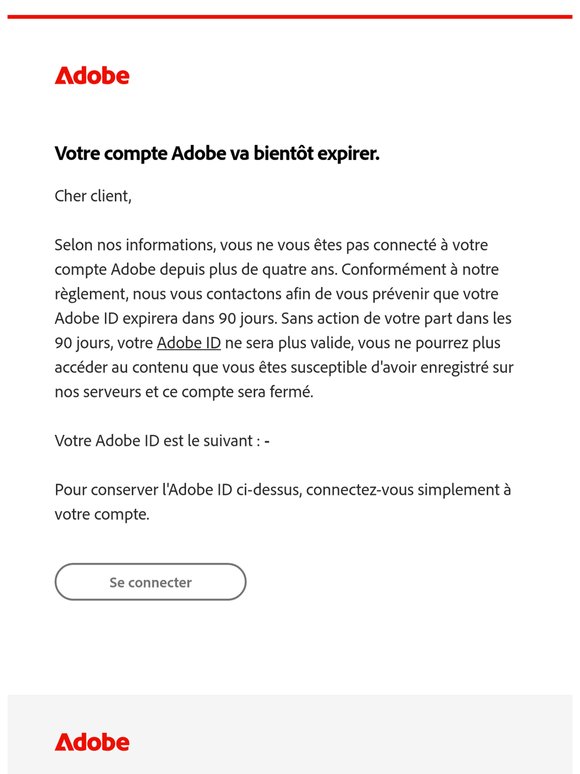Click the 'Votre Adobe ID est le suivant' line
This screenshot has width=580, height=774.
pos(162,440)
